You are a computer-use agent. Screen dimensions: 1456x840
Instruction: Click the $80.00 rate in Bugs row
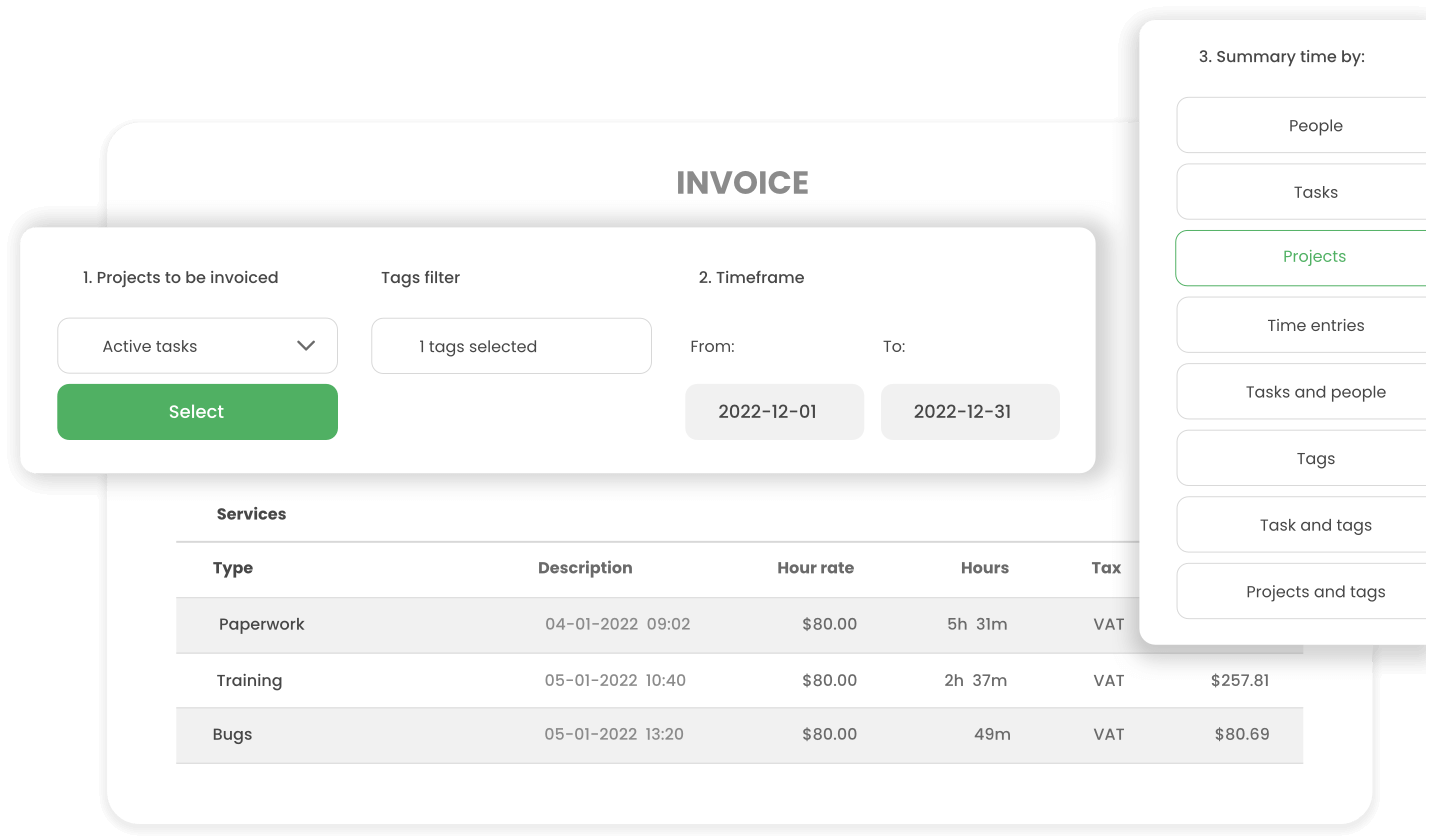click(x=829, y=734)
